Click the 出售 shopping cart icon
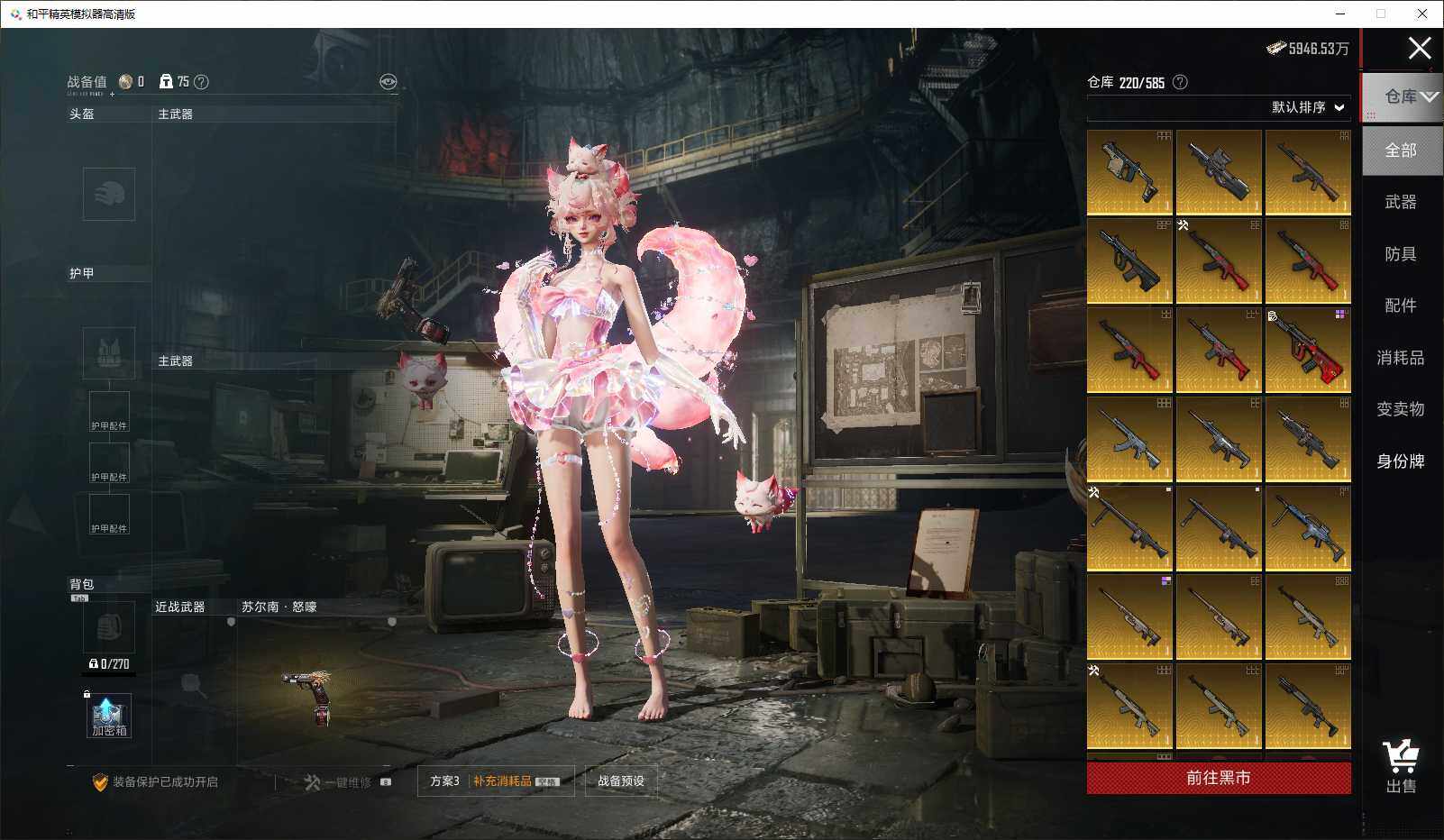Viewport: 1444px width, 840px height. click(x=1401, y=766)
